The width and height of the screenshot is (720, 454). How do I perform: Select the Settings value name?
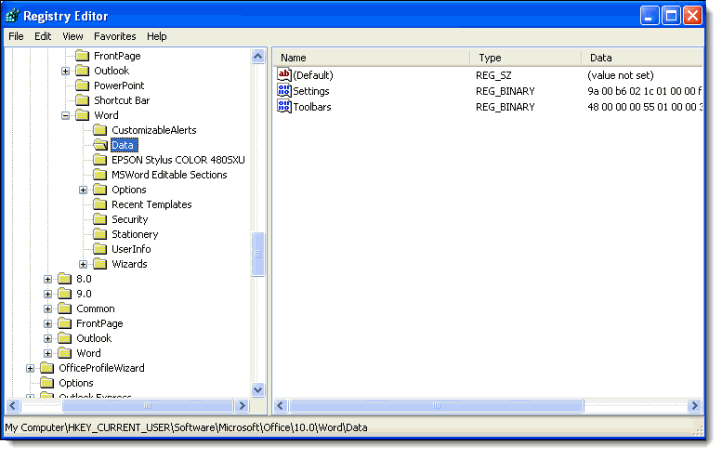311,91
